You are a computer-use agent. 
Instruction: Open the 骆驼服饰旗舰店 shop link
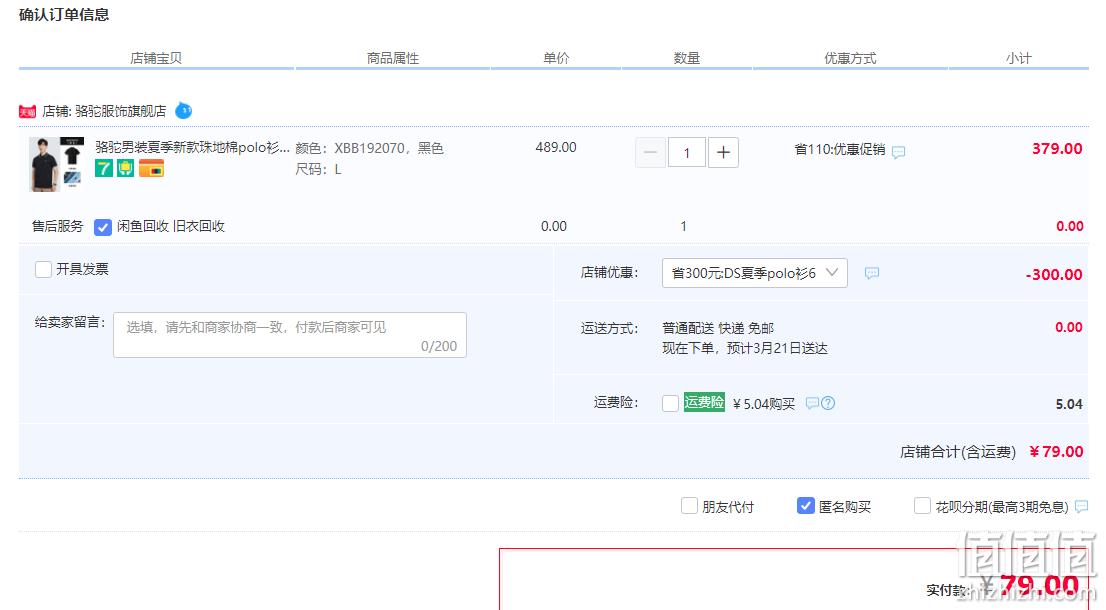121,111
